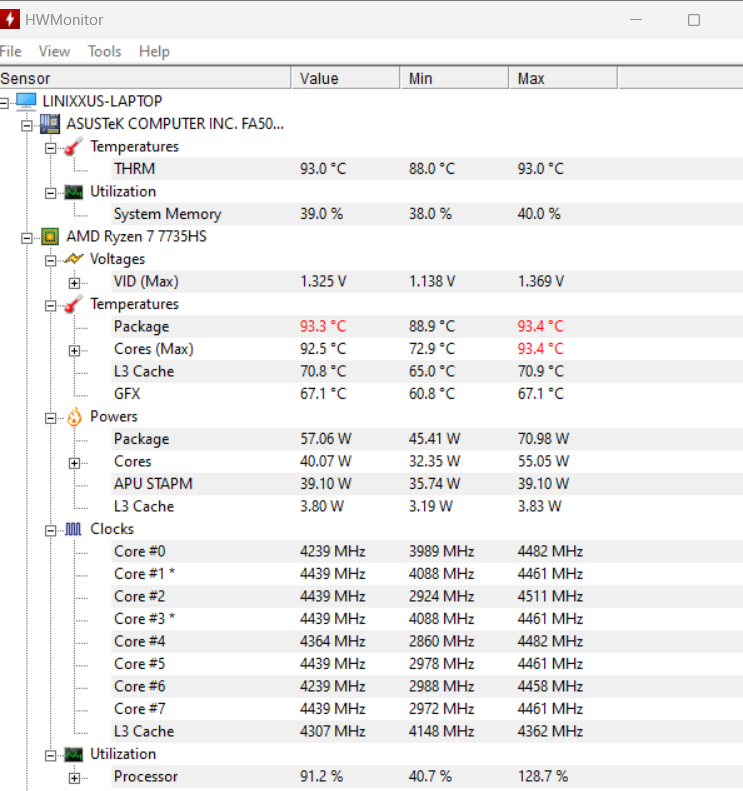Click the Utilization graph icon under ASUSTeK
Screen dimensions: 743x791
coord(74,192)
